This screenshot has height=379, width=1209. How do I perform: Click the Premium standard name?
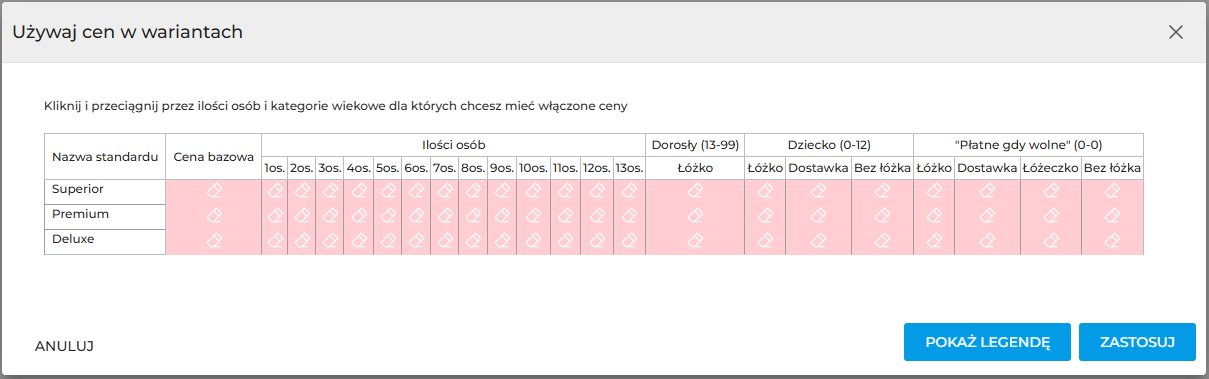pyautogui.click(x=80, y=214)
